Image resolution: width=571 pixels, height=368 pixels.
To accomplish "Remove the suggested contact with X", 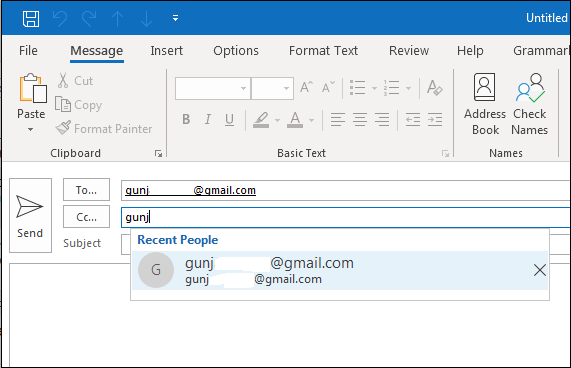I will click(539, 270).
